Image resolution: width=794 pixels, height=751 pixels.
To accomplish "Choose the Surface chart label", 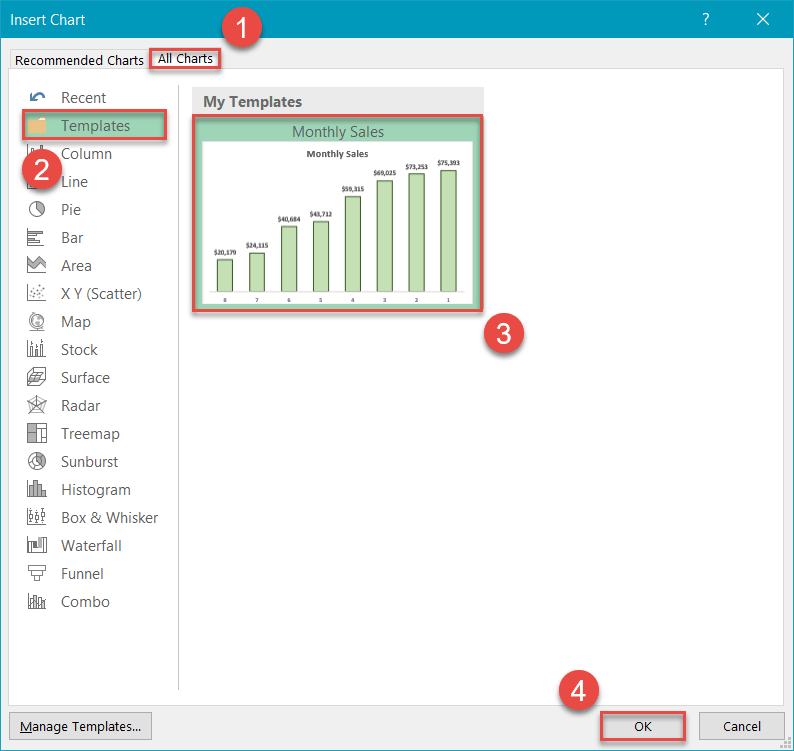I will click(85, 377).
